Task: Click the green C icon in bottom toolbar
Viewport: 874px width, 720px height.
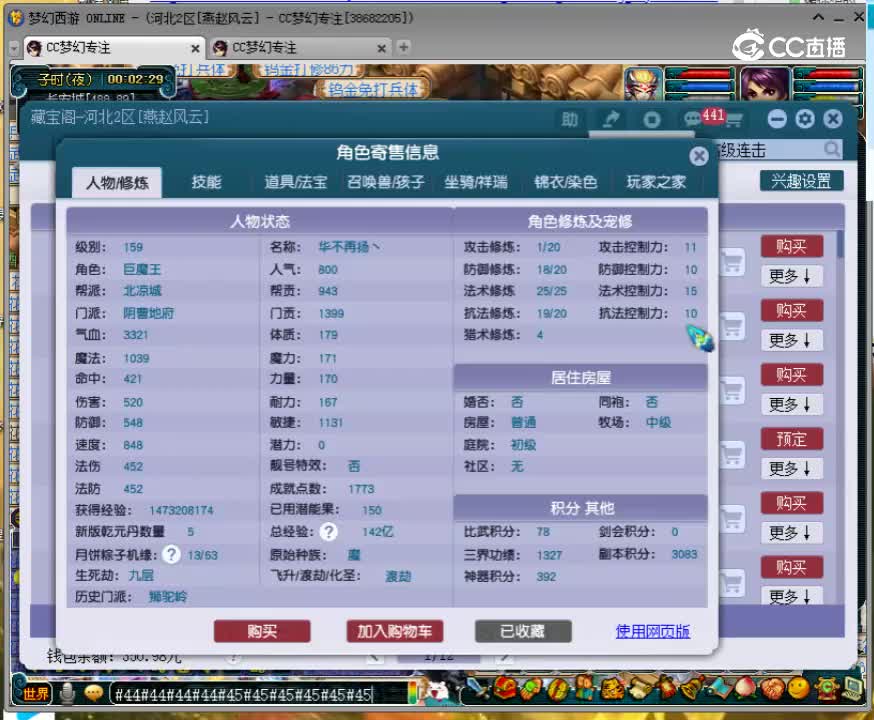Action: [x=826, y=690]
